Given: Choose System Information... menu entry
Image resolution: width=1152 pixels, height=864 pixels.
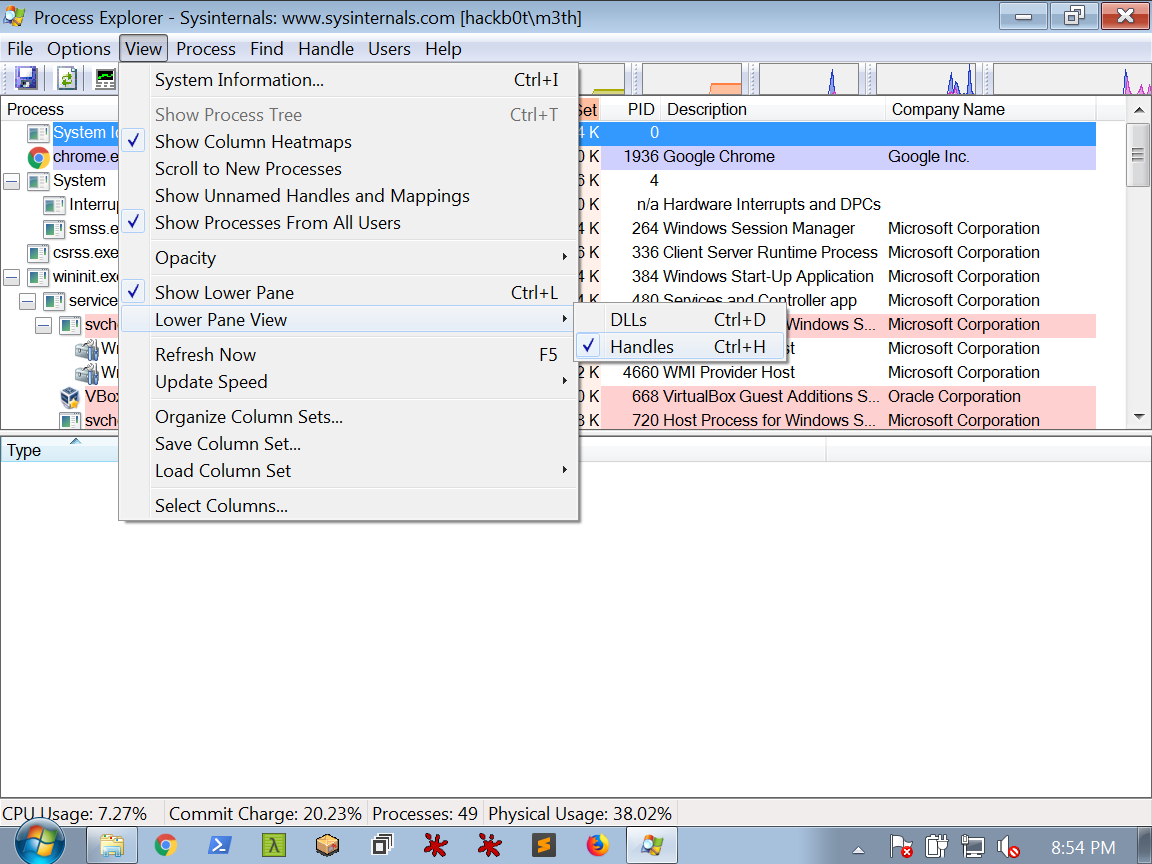Looking at the screenshot, I should pyautogui.click(x=349, y=80).
